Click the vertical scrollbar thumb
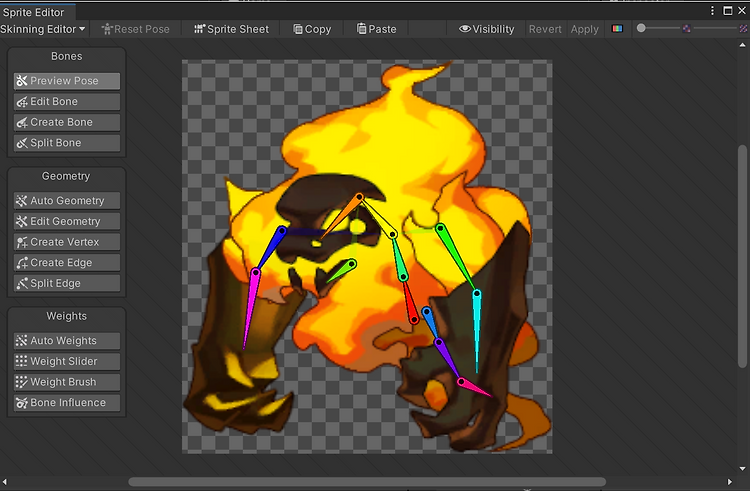The height and width of the screenshot is (491, 750). [742, 256]
